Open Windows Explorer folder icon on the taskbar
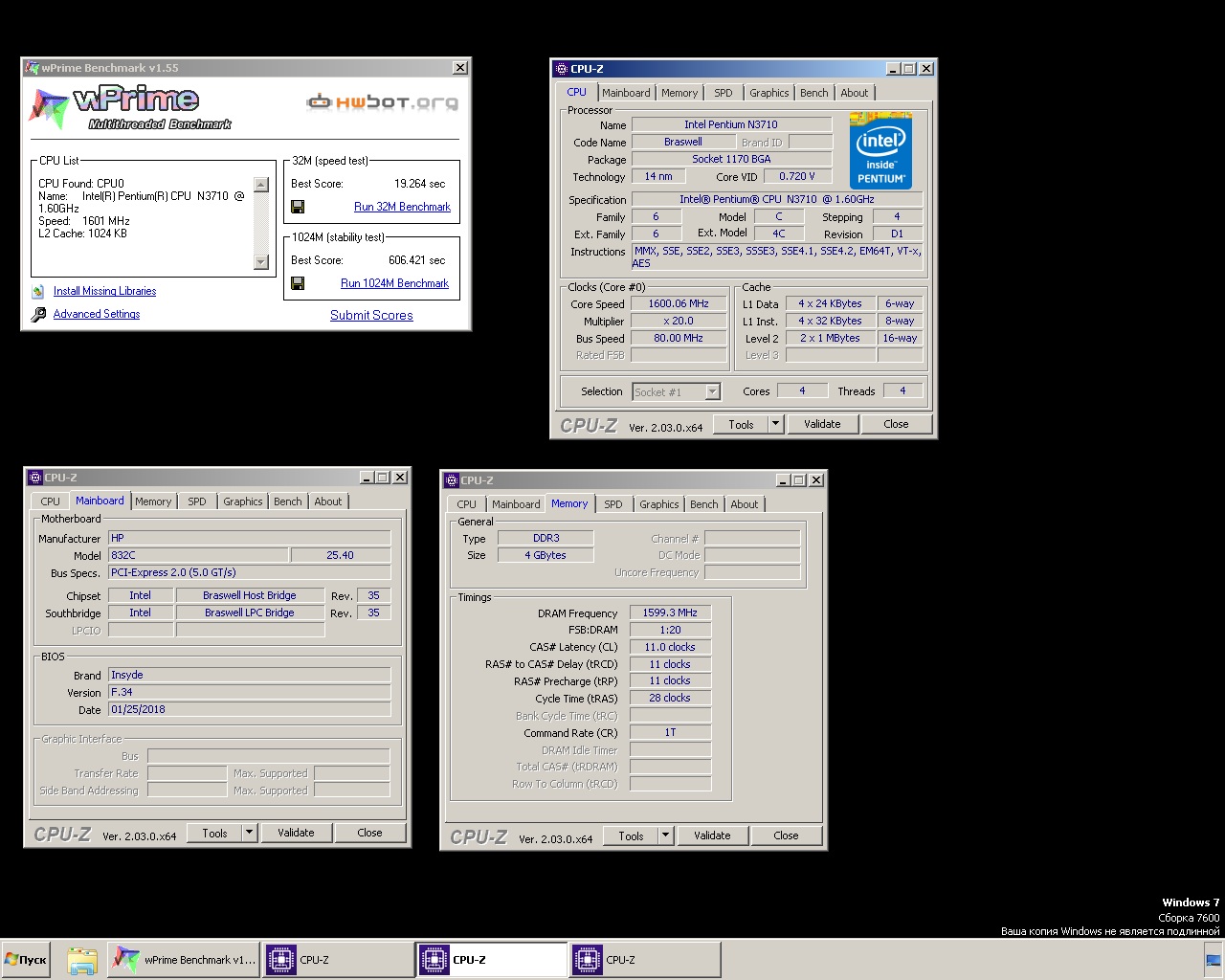The height and width of the screenshot is (980, 1225). click(82, 960)
